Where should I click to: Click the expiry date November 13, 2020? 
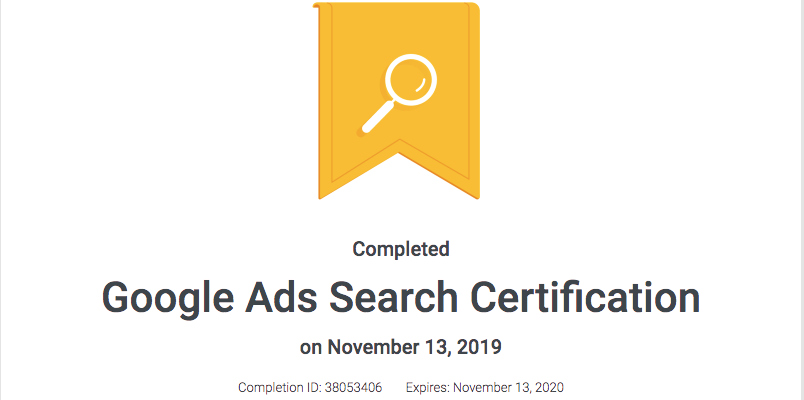click(x=509, y=387)
